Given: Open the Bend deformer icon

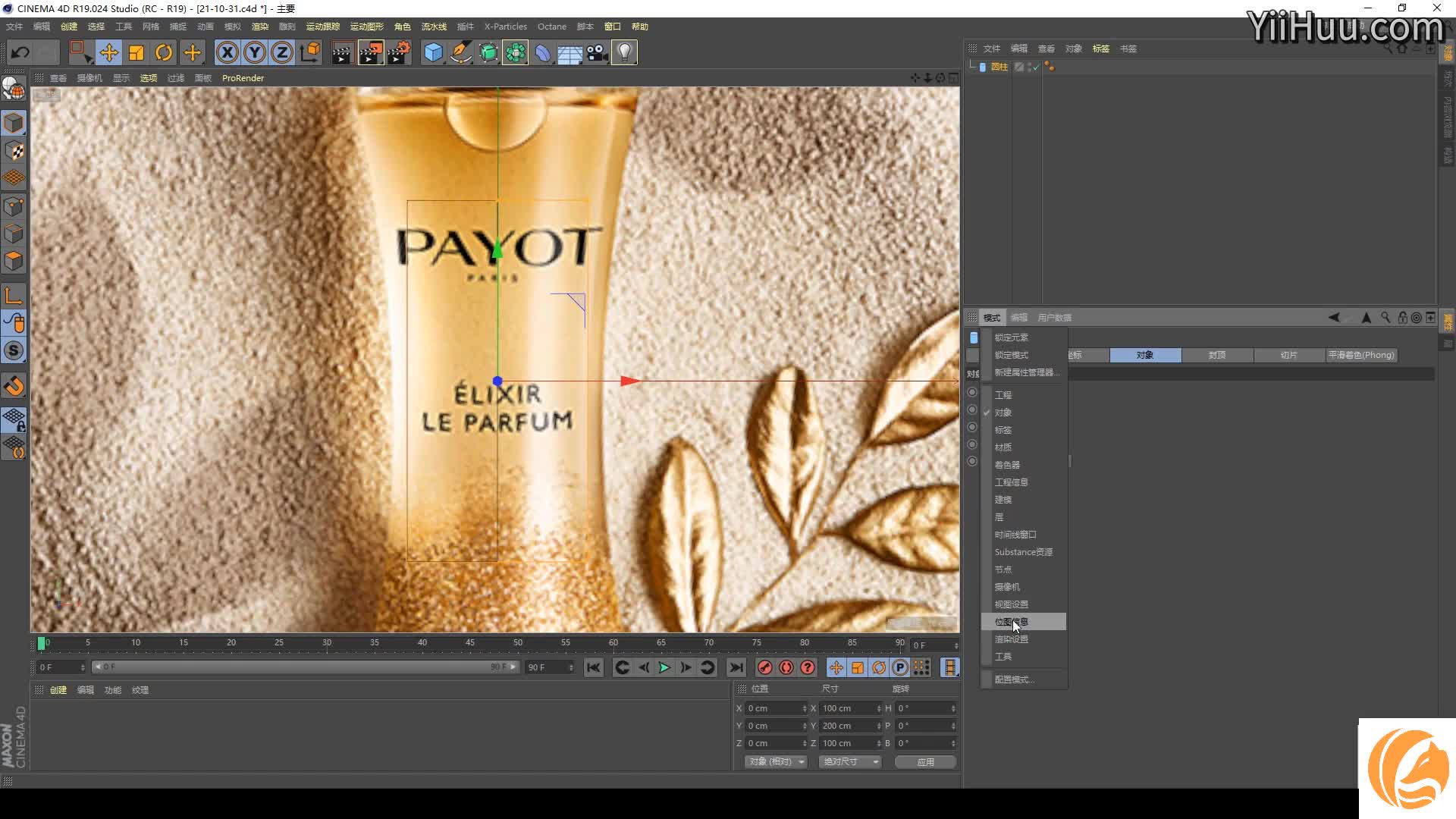Looking at the screenshot, I should tap(543, 52).
